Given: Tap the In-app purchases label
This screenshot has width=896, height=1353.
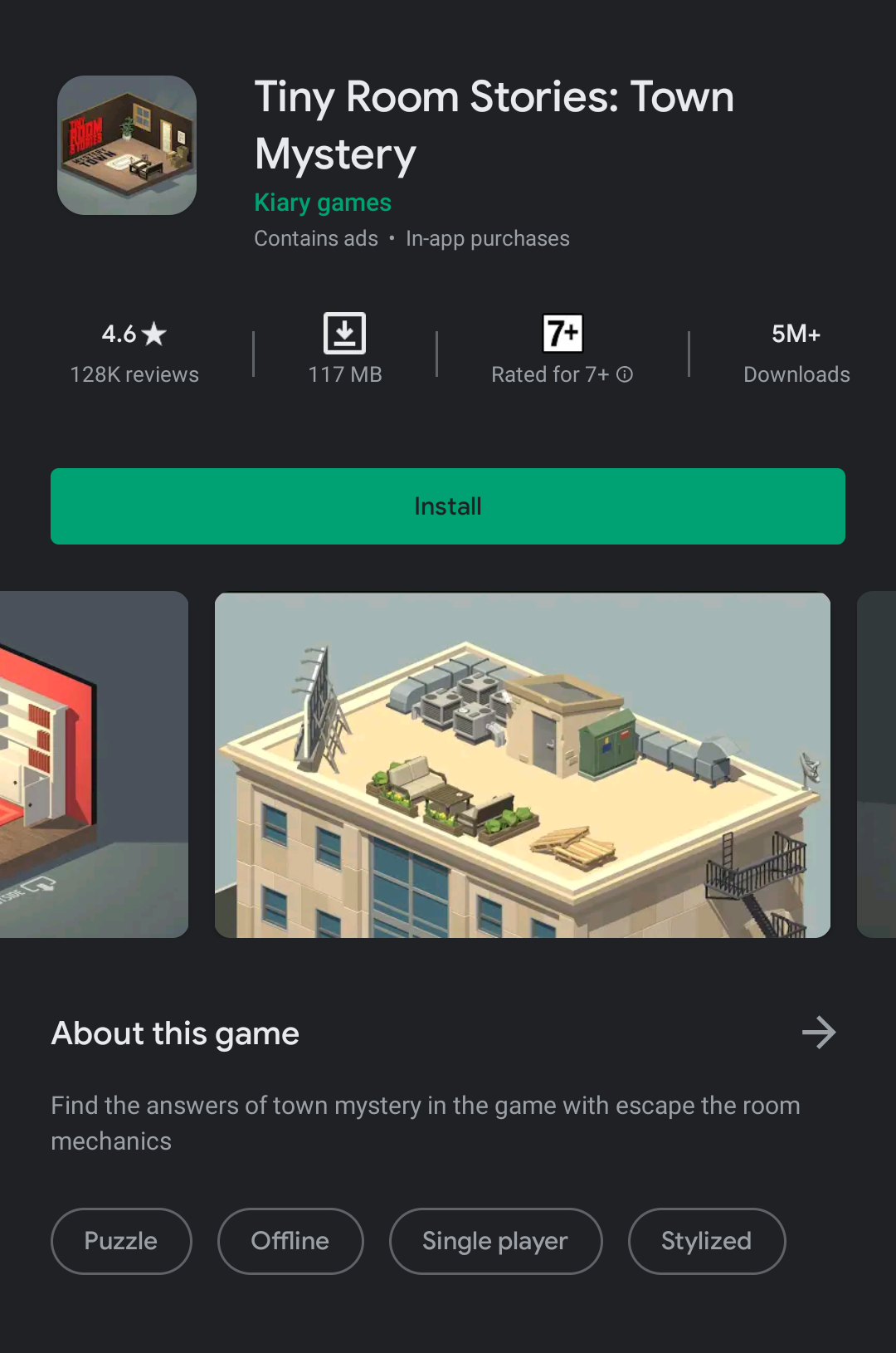Looking at the screenshot, I should click(x=488, y=239).
